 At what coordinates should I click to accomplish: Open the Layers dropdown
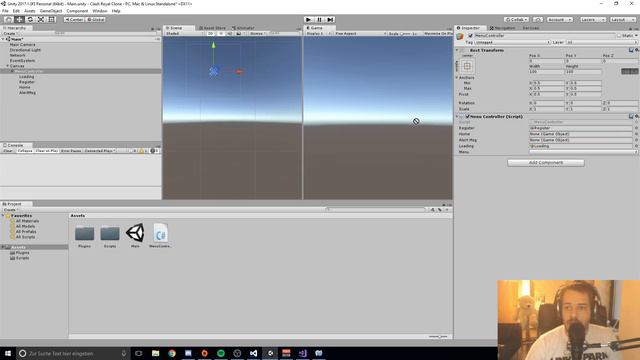pos(593,20)
